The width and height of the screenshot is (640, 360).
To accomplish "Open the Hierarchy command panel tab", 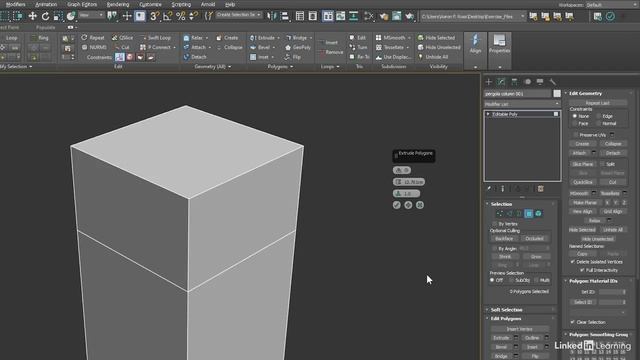I will pos(514,82).
